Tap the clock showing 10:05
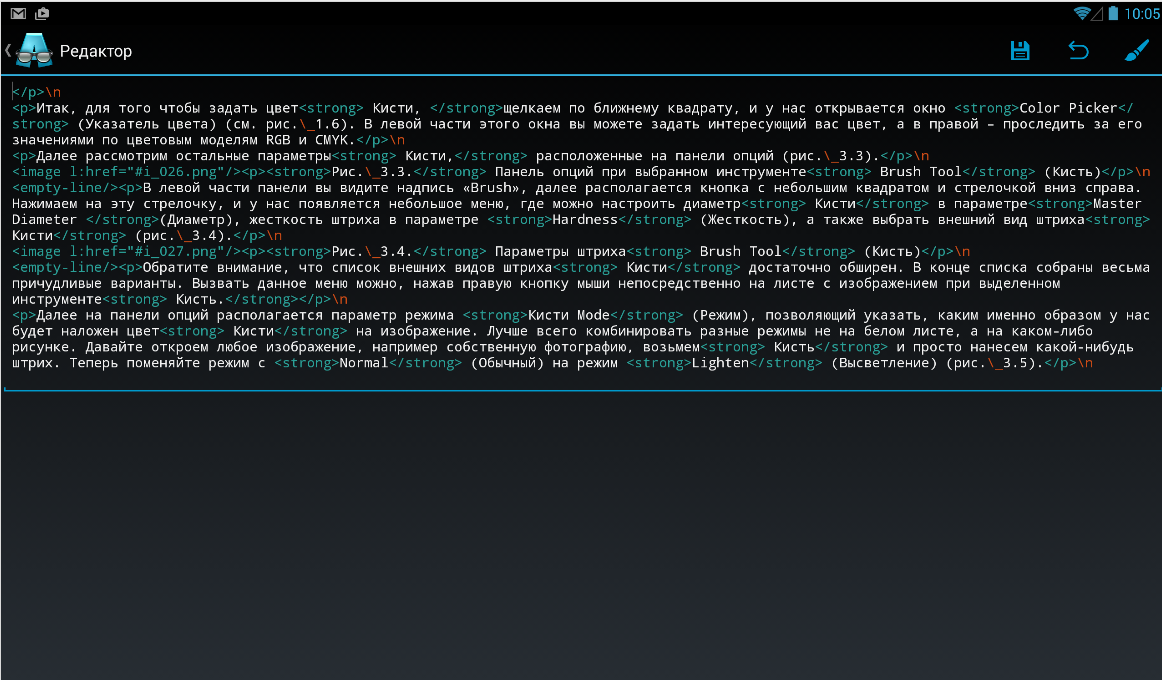Image resolution: width=1162 pixels, height=680 pixels. pos(1142,13)
